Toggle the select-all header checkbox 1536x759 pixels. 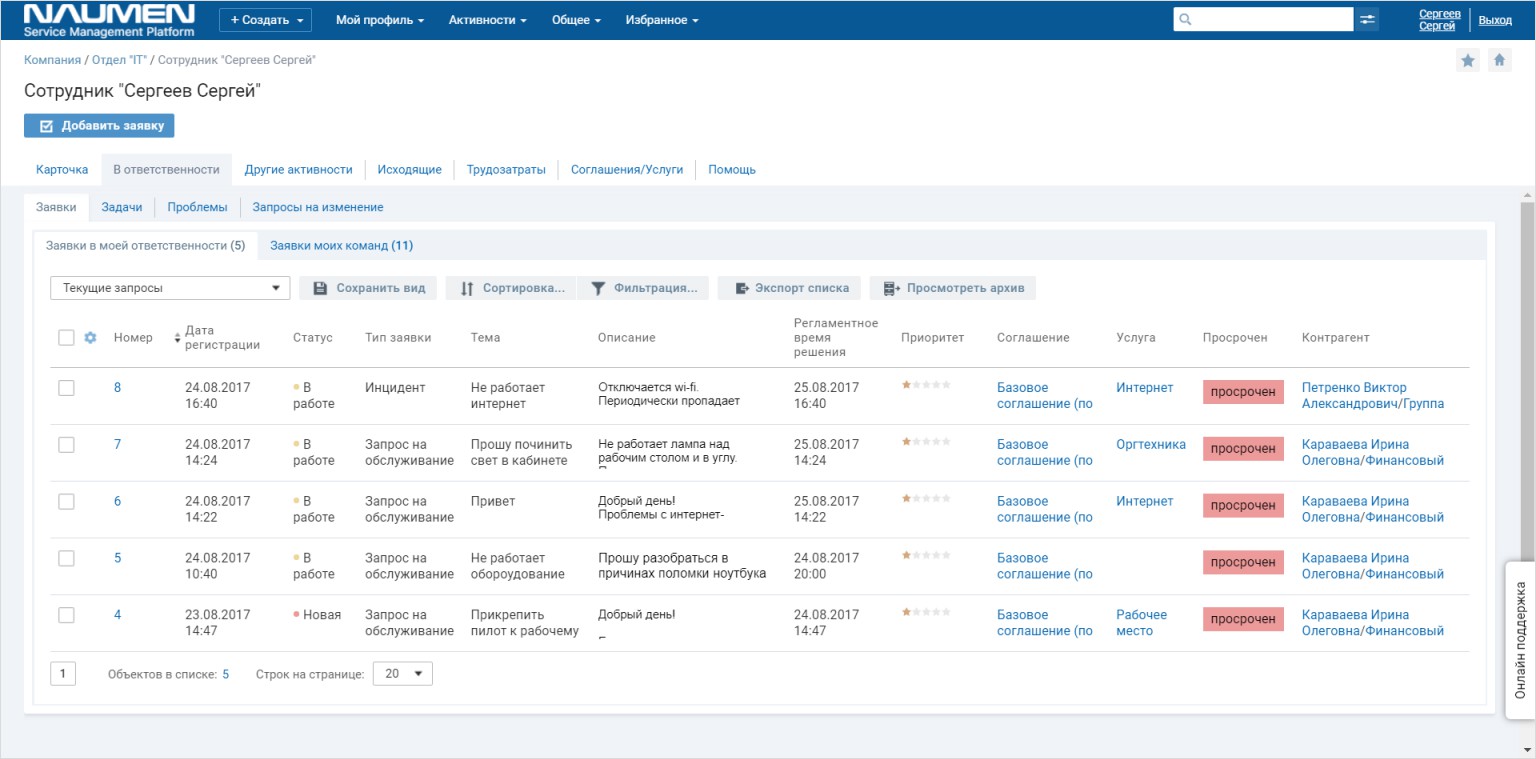[x=66, y=338]
